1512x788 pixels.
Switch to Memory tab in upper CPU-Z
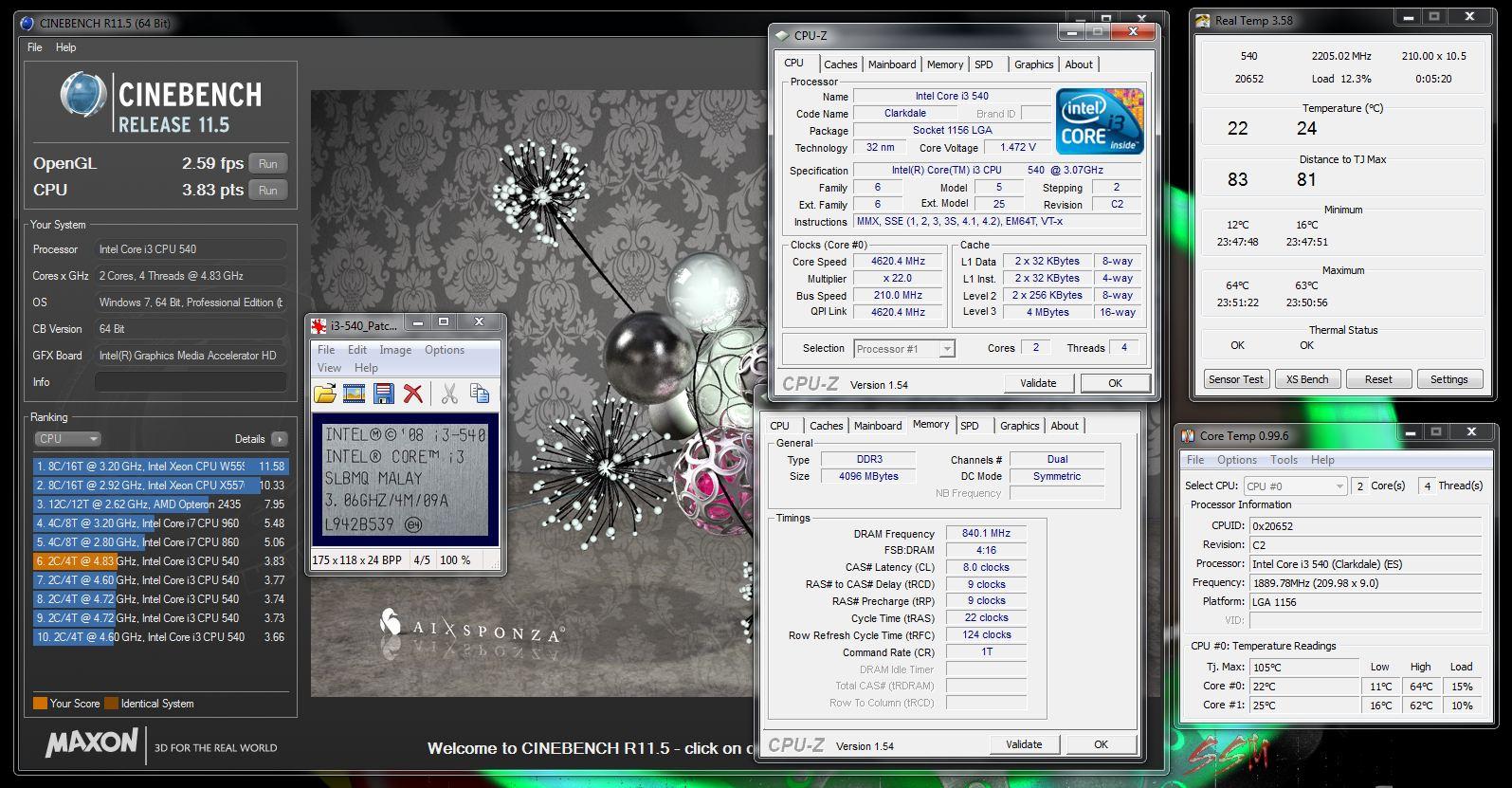[x=945, y=64]
